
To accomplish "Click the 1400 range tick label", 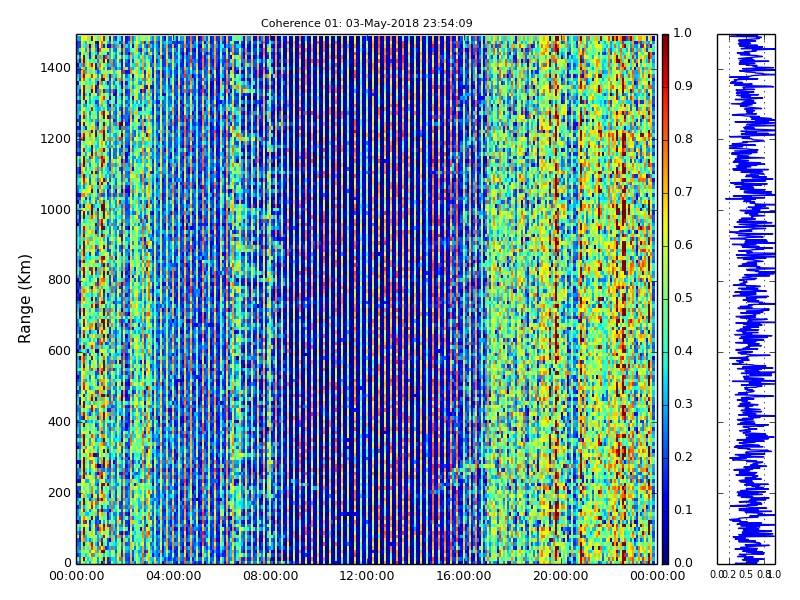I will [x=56, y=68].
